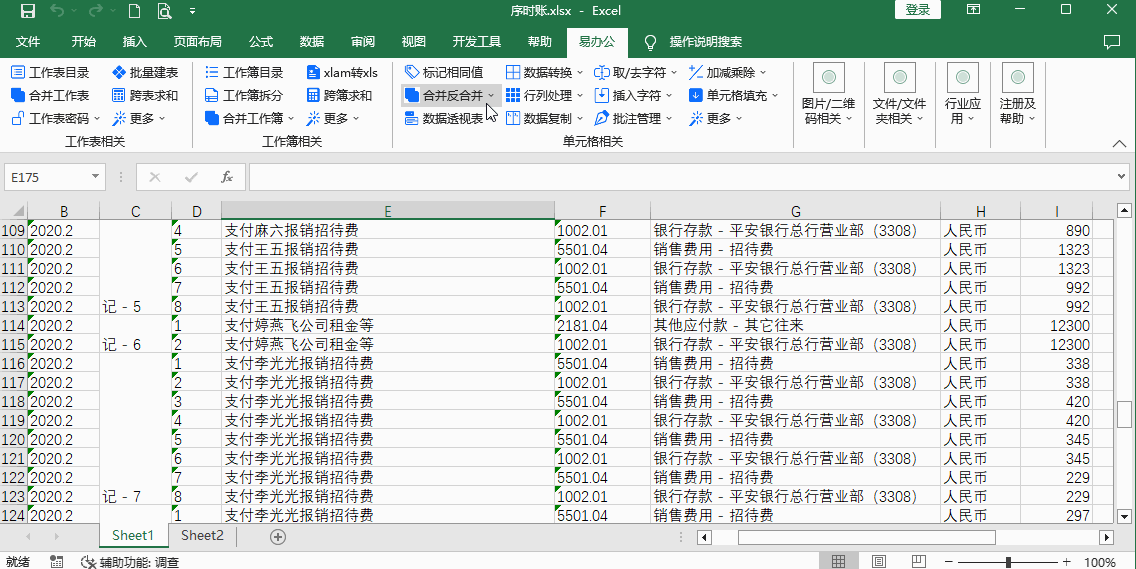The image size is (1136, 569).
Task: Click in the formula bar input
Action: click(681, 178)
